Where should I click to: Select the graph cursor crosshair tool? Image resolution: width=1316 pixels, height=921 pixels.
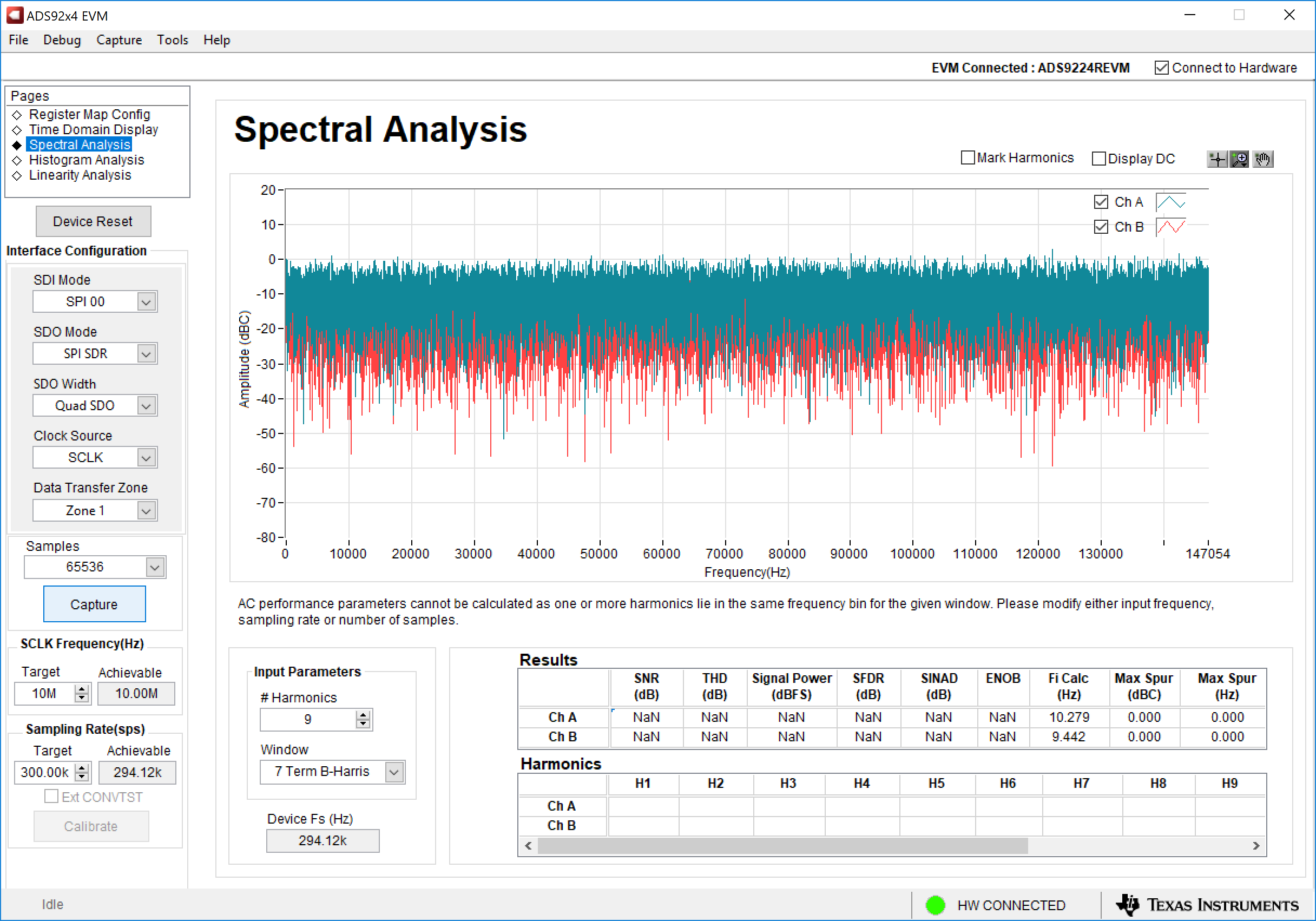(1216, 159)
